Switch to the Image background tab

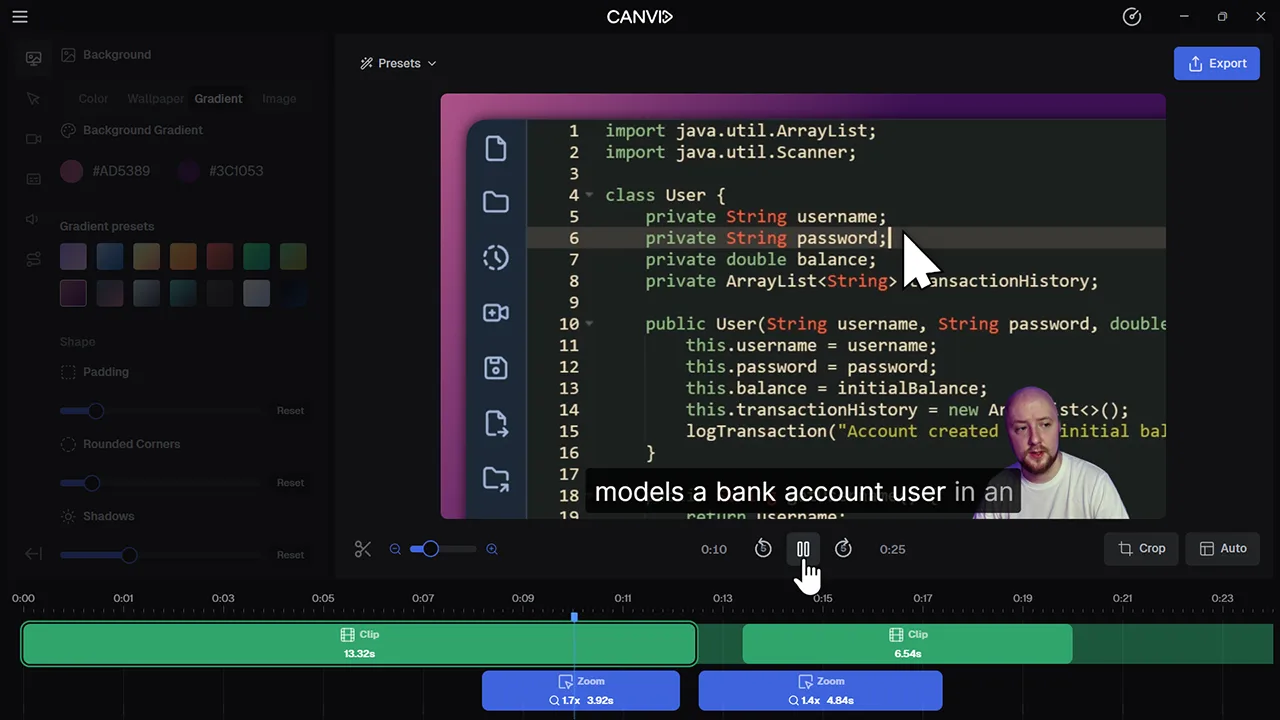point(279,99)
